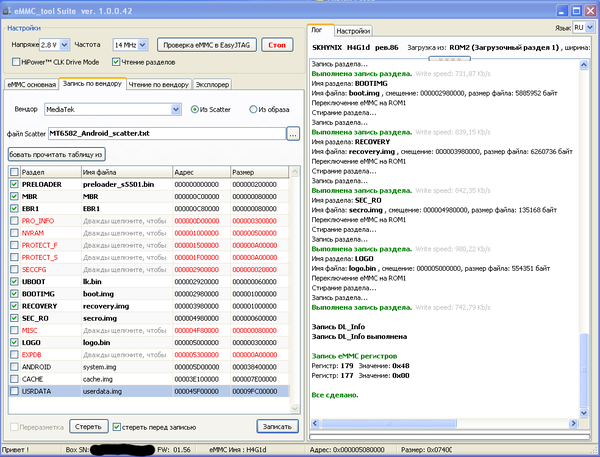Toggle the Чтение разделов checkbox
The width and height of the screenshot is (600, 457).
[x=117, y=62]
